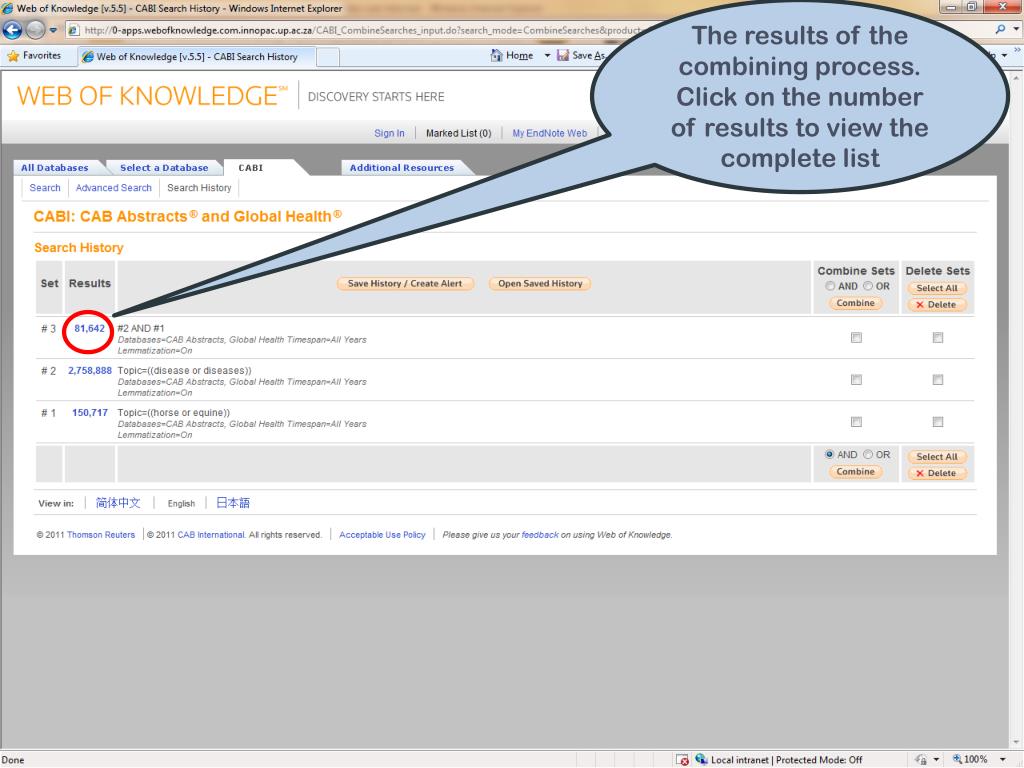Click Save History / Create Alert button
The width and height of the screenshot is (1024, 768).
405,283
